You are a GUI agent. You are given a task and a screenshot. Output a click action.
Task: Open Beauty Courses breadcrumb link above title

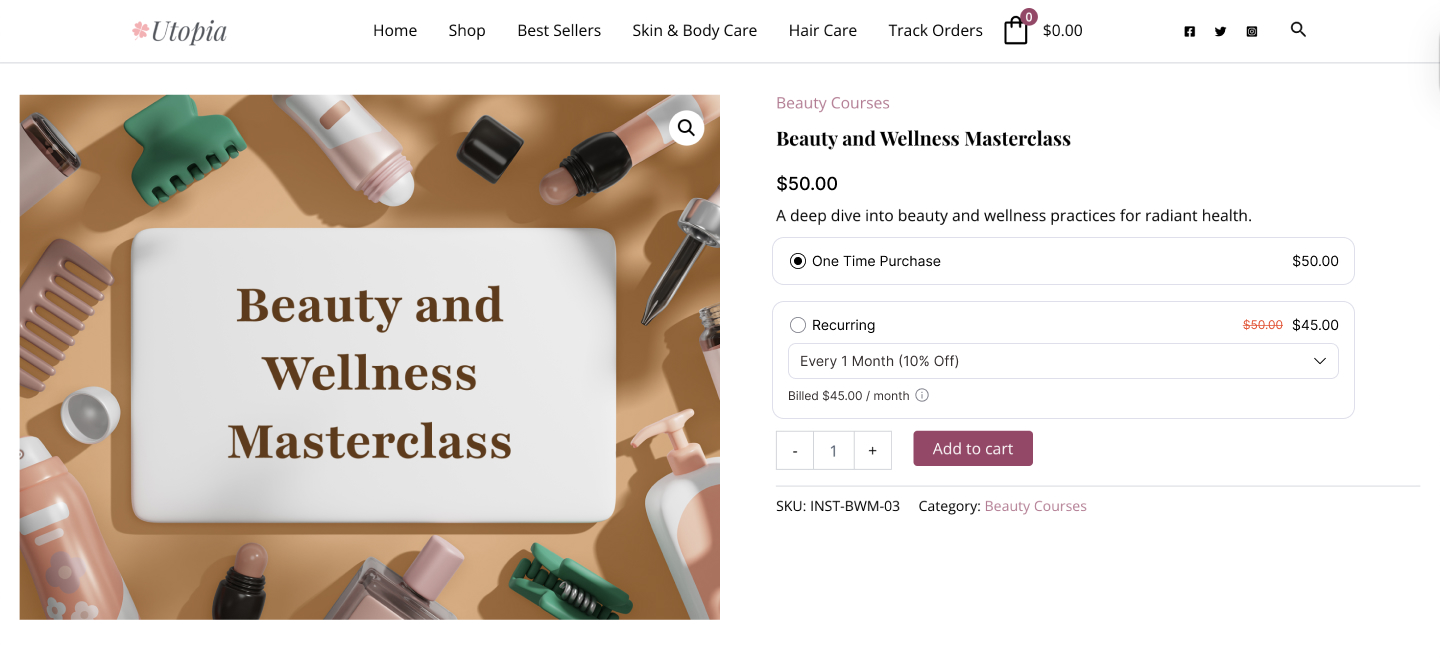[x=833, y=103]
